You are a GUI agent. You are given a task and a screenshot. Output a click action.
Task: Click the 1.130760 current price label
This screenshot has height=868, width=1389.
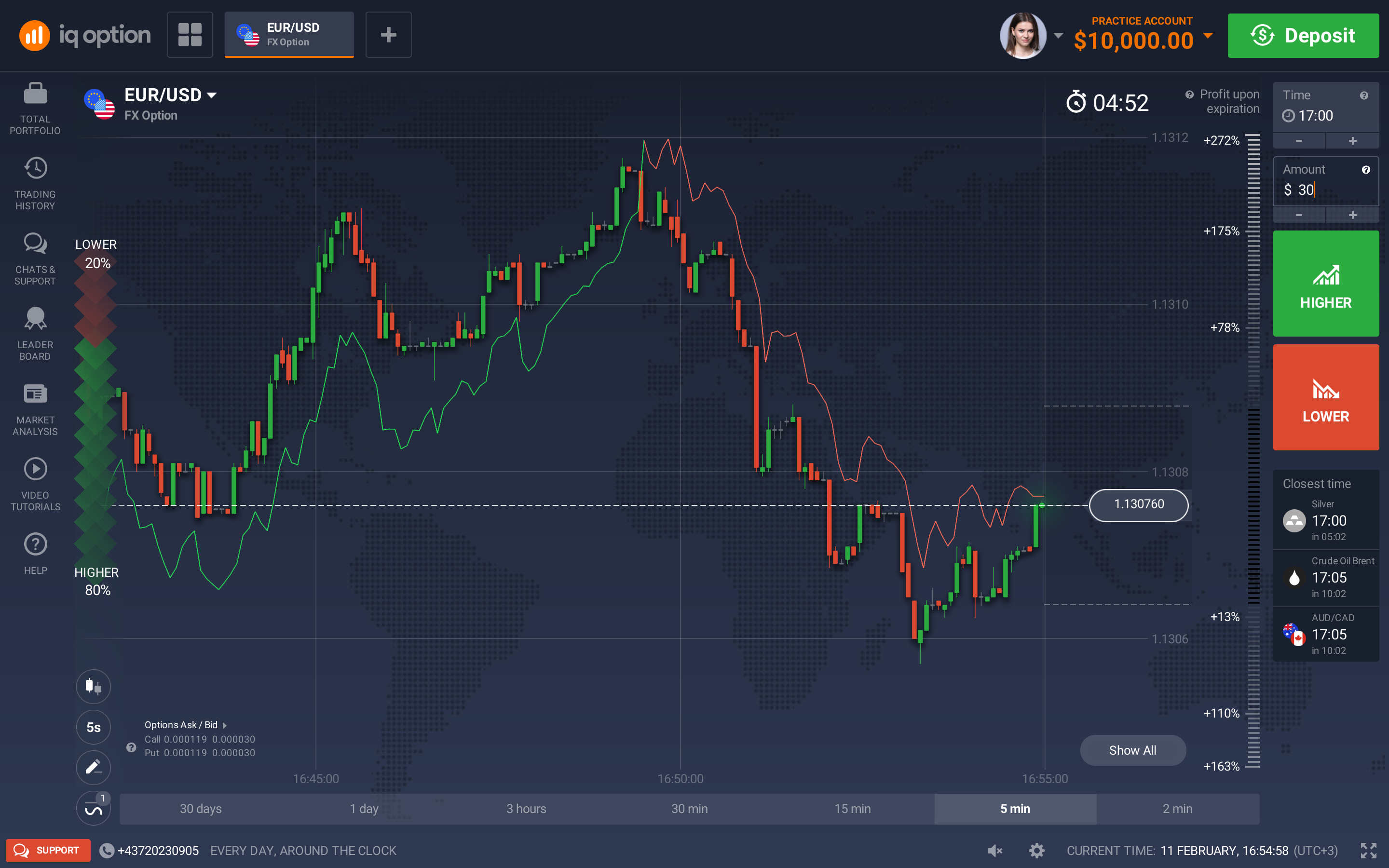pos(1139,504)
